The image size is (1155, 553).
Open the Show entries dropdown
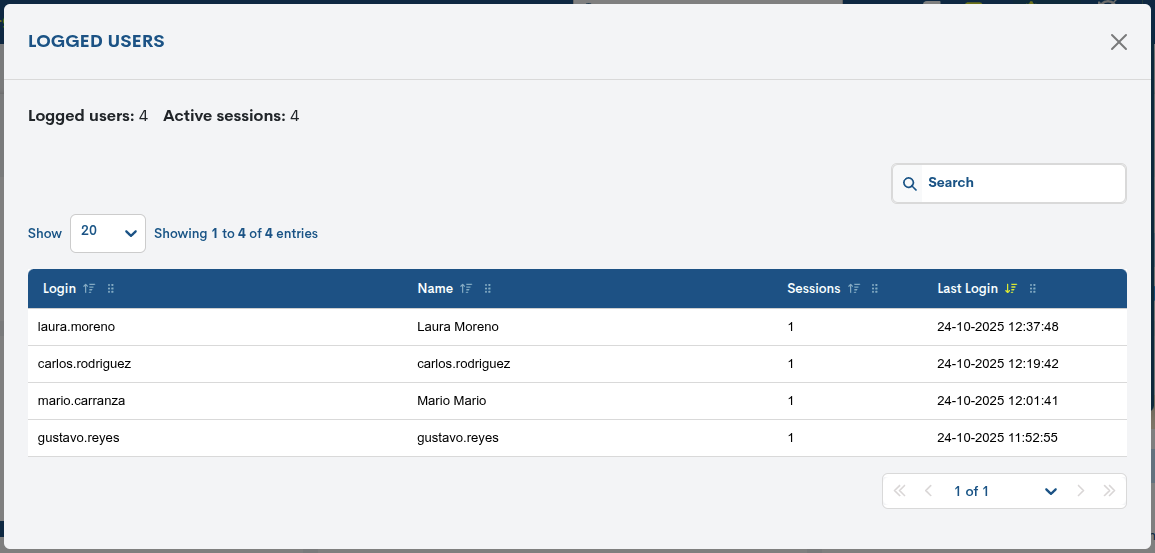(x=108, y=233)
